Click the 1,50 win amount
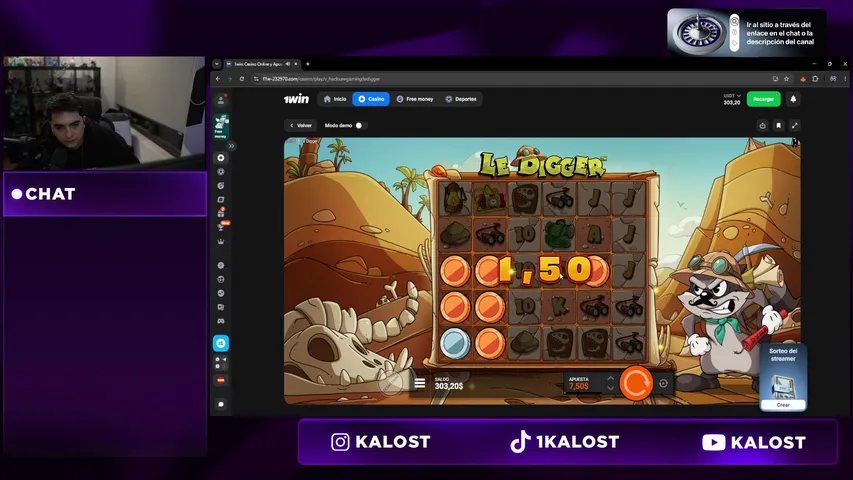The width and height of the screenshot is (853, 480). 546,269
